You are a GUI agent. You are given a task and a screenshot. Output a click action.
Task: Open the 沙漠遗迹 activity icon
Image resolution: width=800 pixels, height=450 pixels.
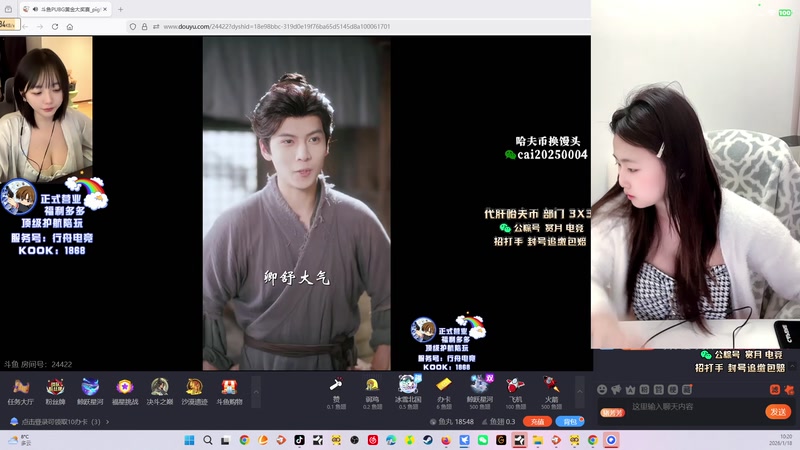click(194, 392)
